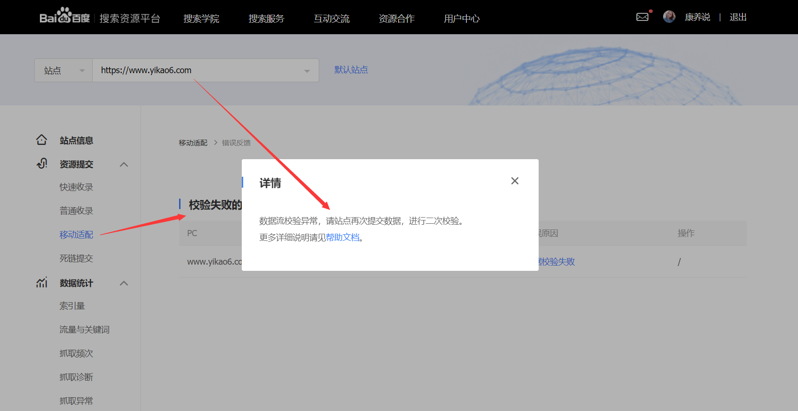798x411 pixels.
Task: Click the 数据统计 chart icon
Action: [42, 283]
